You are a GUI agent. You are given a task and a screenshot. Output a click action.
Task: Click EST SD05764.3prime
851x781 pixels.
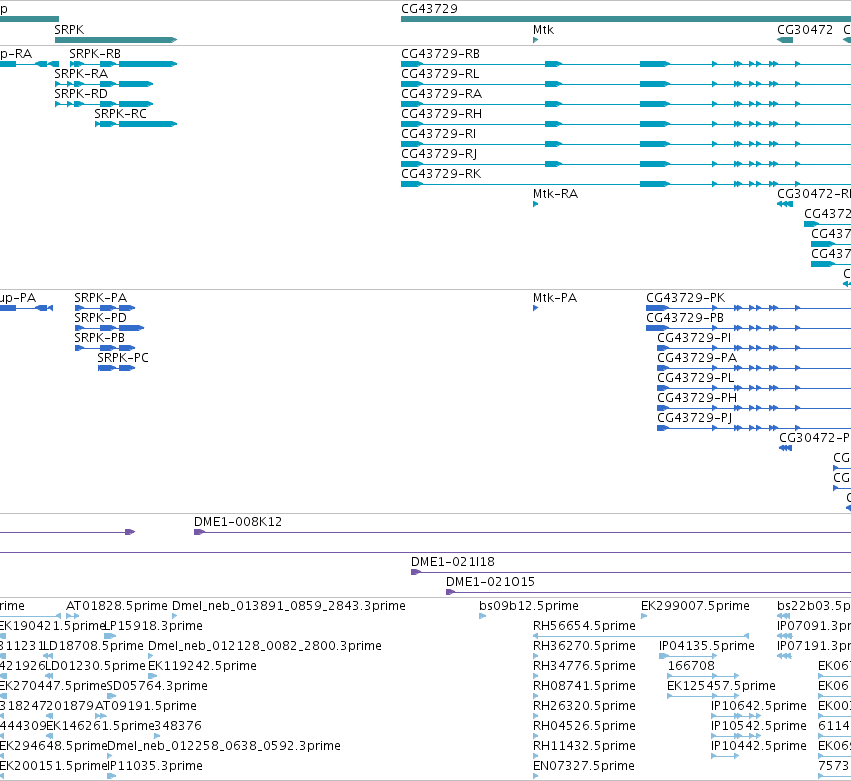pyautogui.click(x=157, y=687)
